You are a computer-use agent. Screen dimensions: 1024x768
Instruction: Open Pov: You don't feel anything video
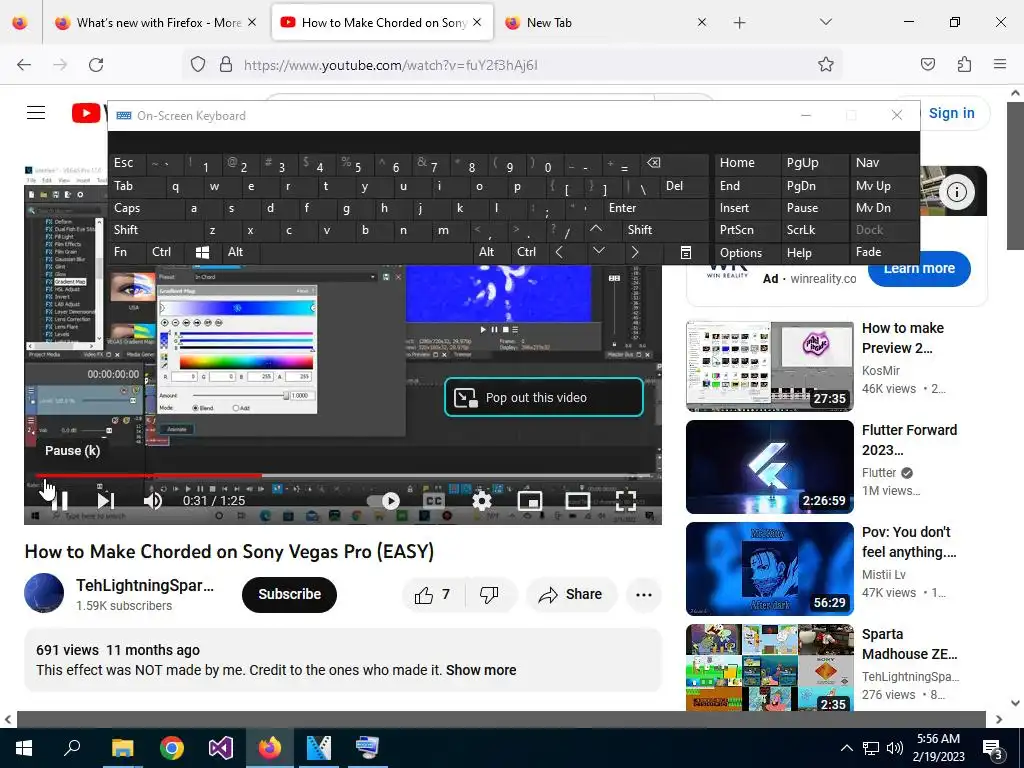tap(769, 569)
